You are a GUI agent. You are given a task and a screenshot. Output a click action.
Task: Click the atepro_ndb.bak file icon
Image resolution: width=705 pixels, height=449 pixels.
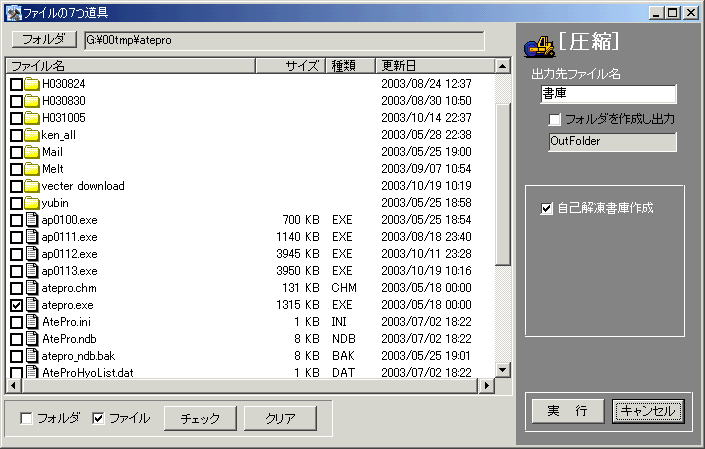32,356
